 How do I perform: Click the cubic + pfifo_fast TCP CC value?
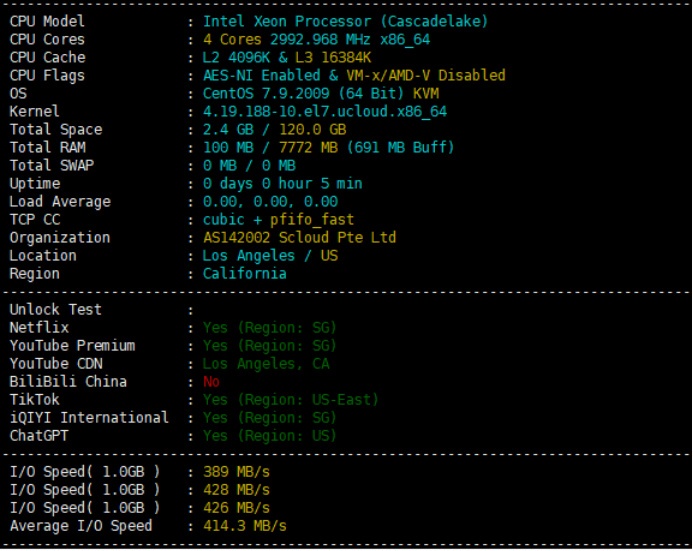(x=278, y=220)
